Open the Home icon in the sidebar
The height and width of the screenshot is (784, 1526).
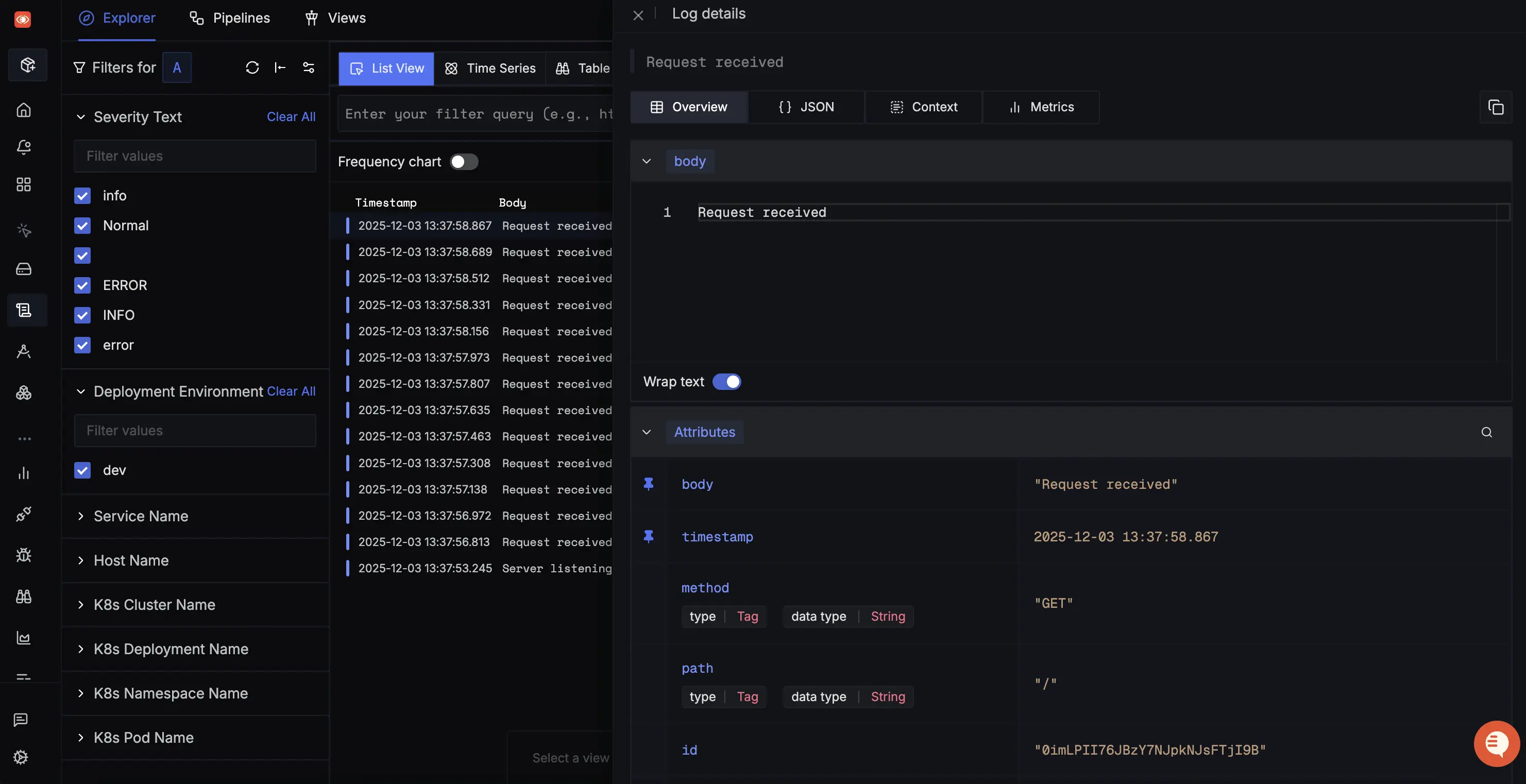pos(24,110)
